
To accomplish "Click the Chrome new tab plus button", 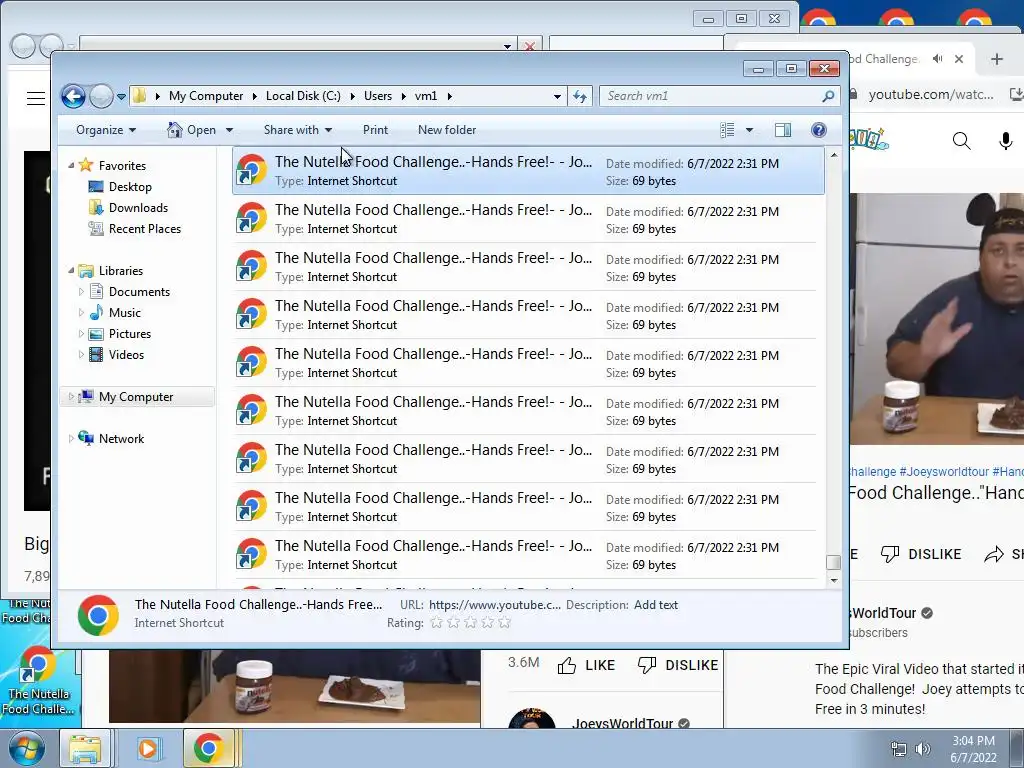I will coord(997,59).
